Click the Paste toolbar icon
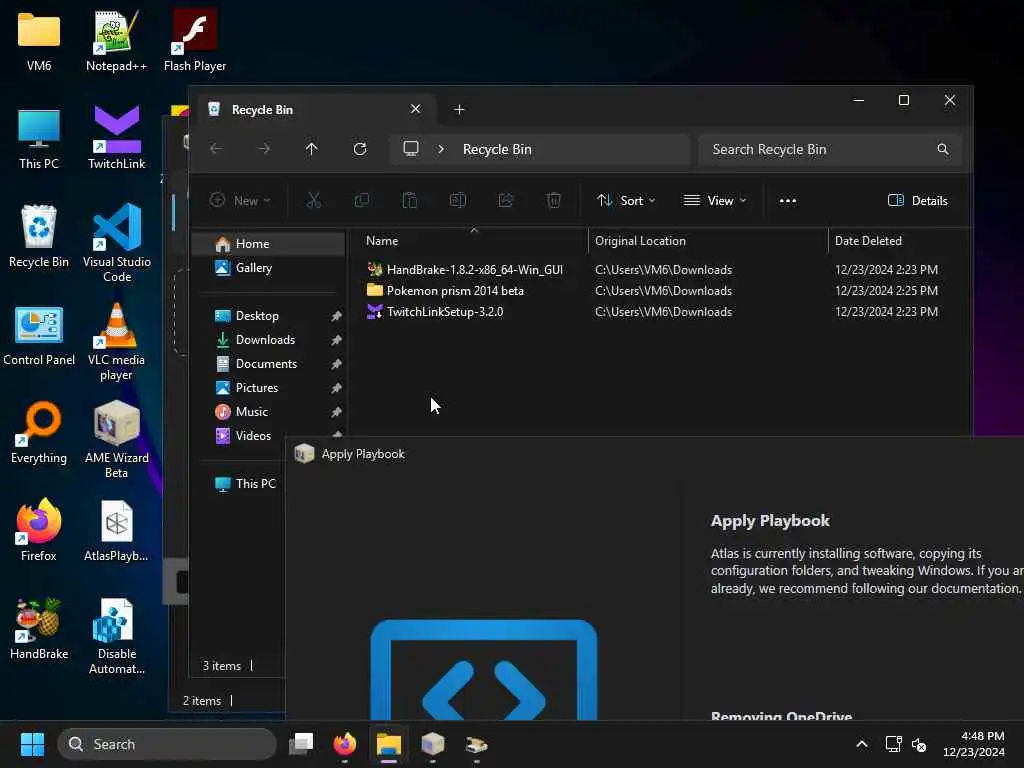The image size is (1024, 768). (x=409, y=200)
